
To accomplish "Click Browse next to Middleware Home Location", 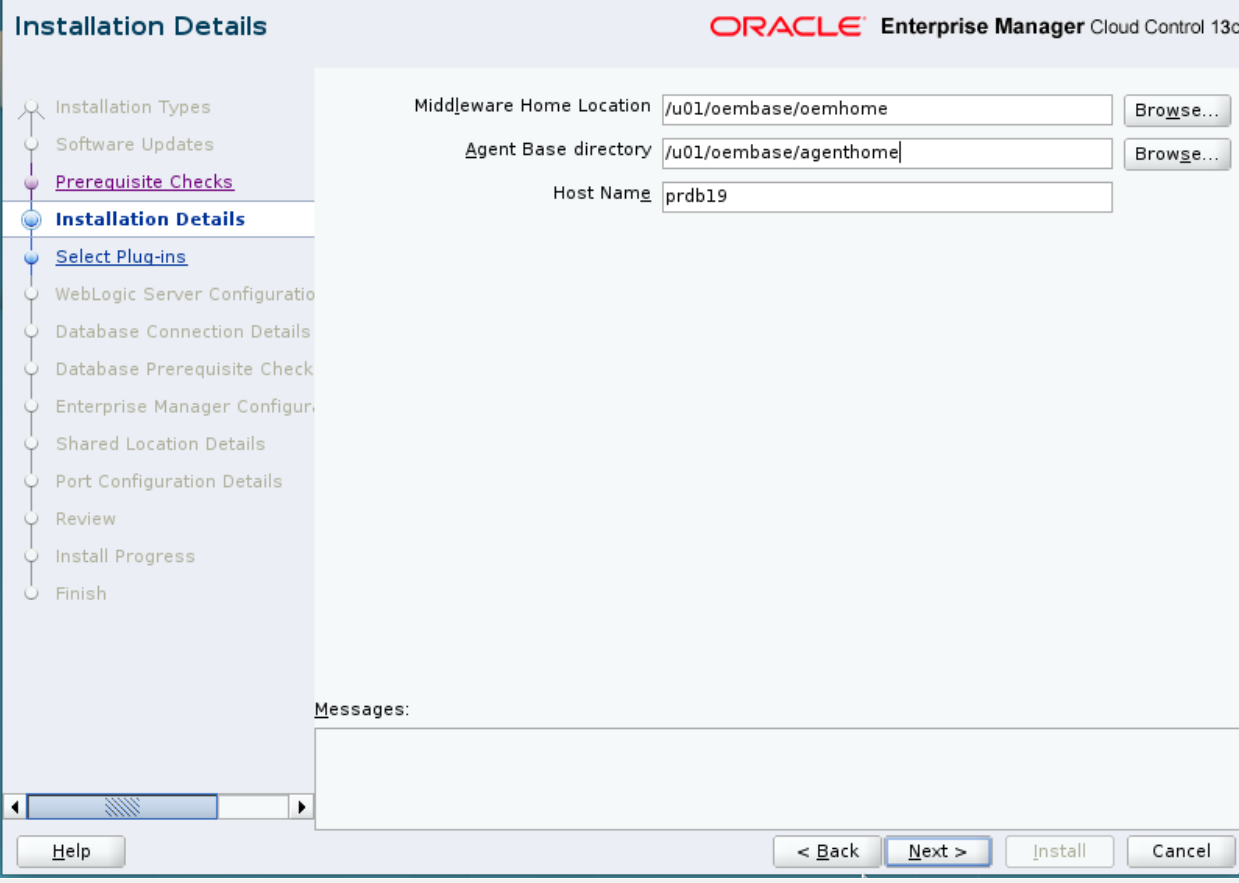I will 1177,110.
